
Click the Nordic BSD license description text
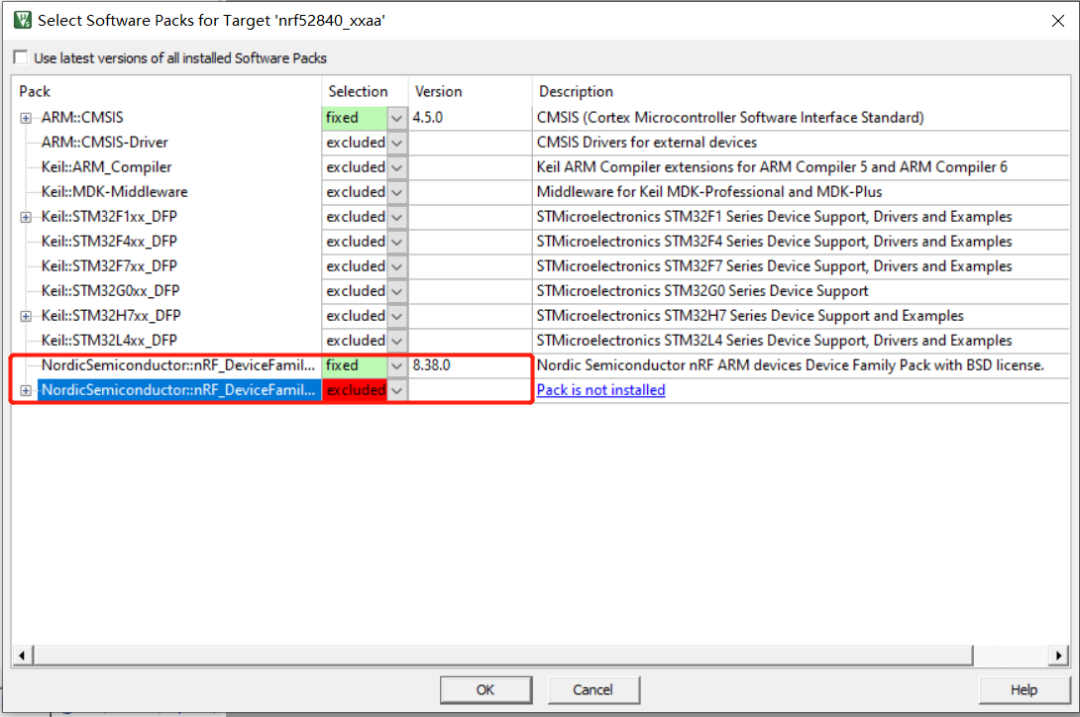[x=791, y=366]
